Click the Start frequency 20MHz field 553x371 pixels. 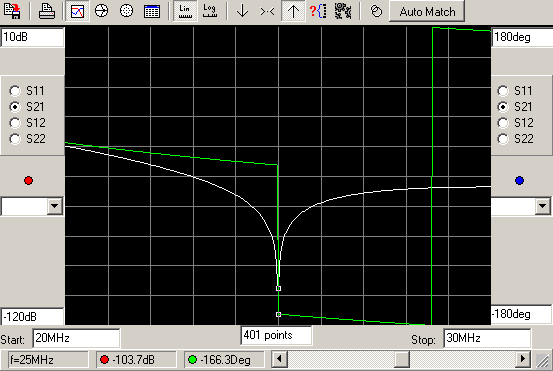coord(76,338)
